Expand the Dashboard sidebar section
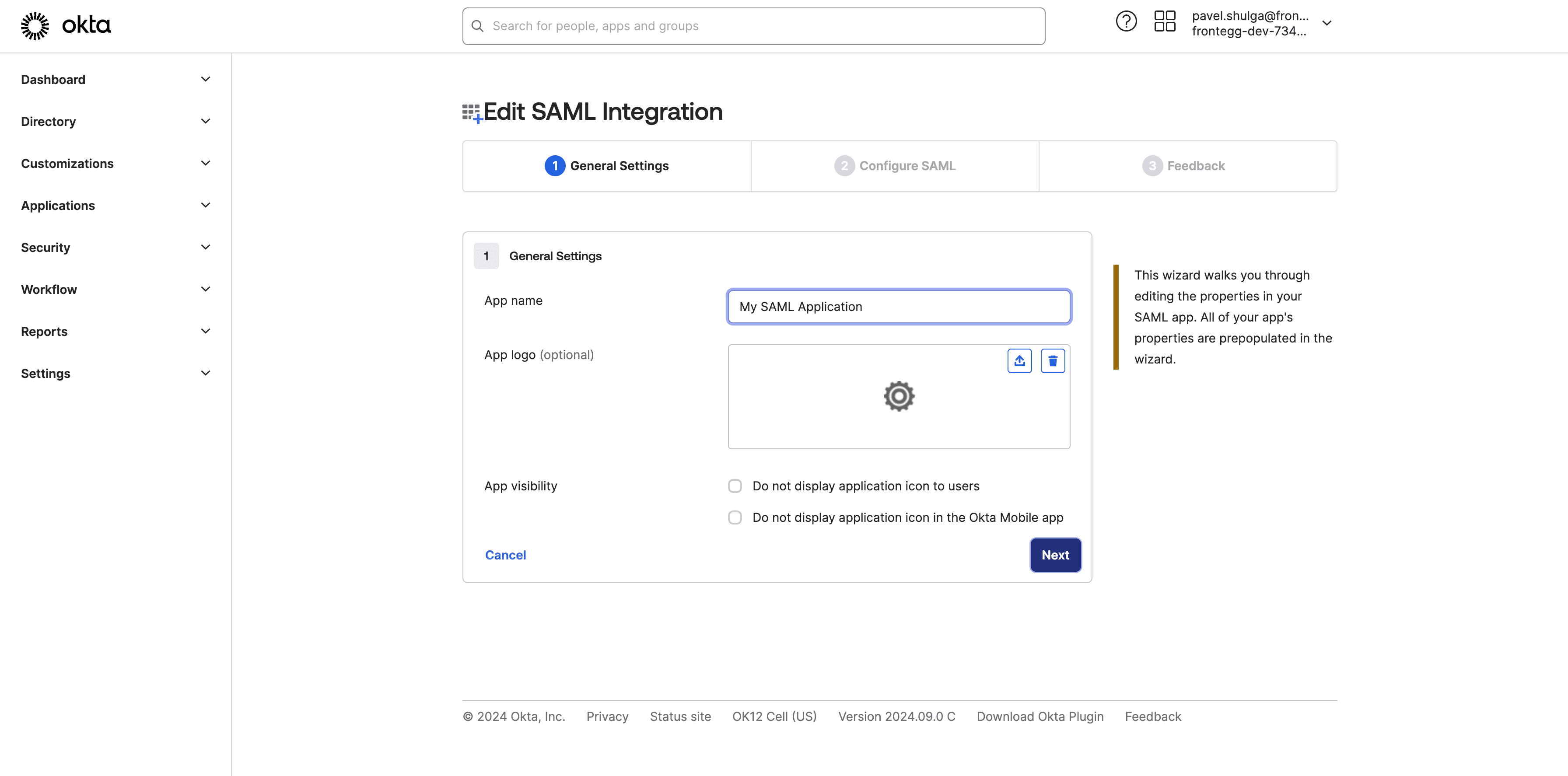The width and height of the screenshot is (1568, 776). [115, 79]
